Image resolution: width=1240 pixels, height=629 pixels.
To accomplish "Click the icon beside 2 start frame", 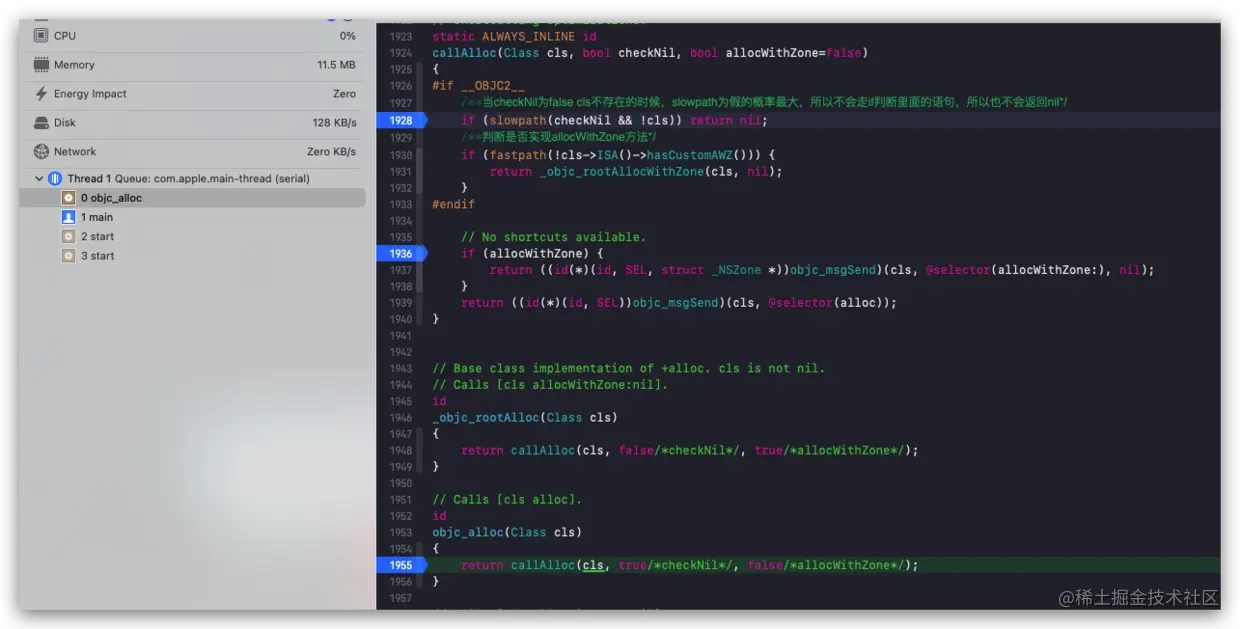I will click(x=68, y=236).
